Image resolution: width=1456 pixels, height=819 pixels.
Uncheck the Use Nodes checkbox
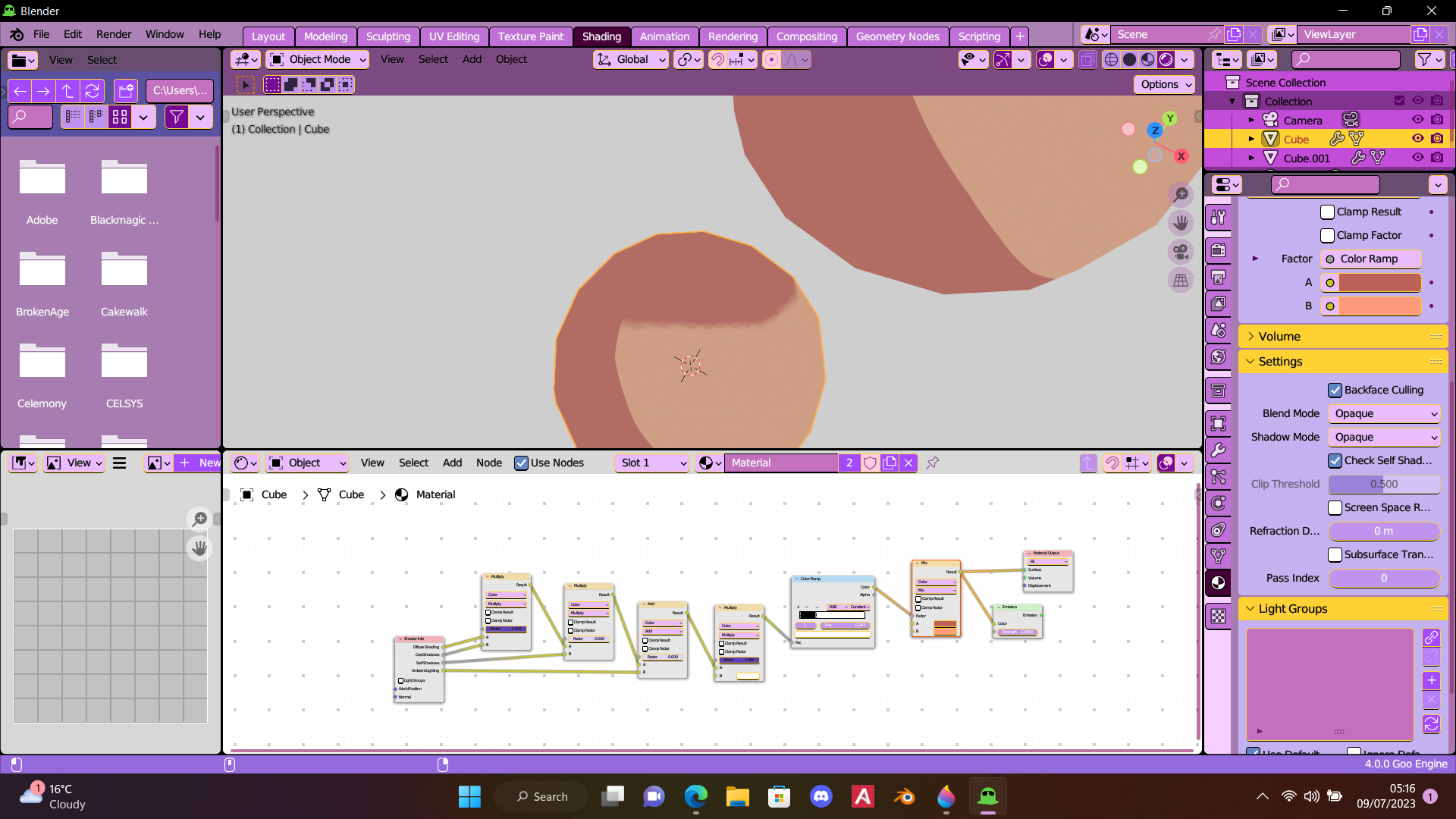tap(522, 463)
